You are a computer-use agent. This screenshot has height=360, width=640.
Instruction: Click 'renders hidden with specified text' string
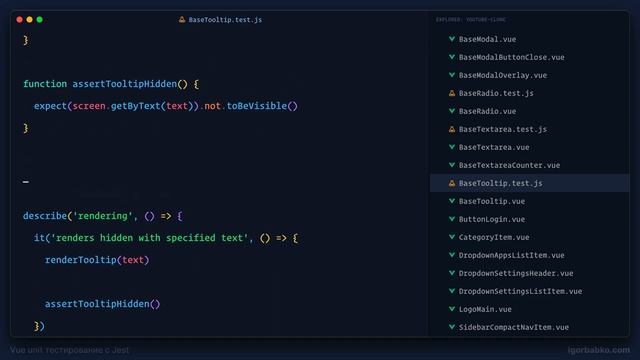(149, 238)
